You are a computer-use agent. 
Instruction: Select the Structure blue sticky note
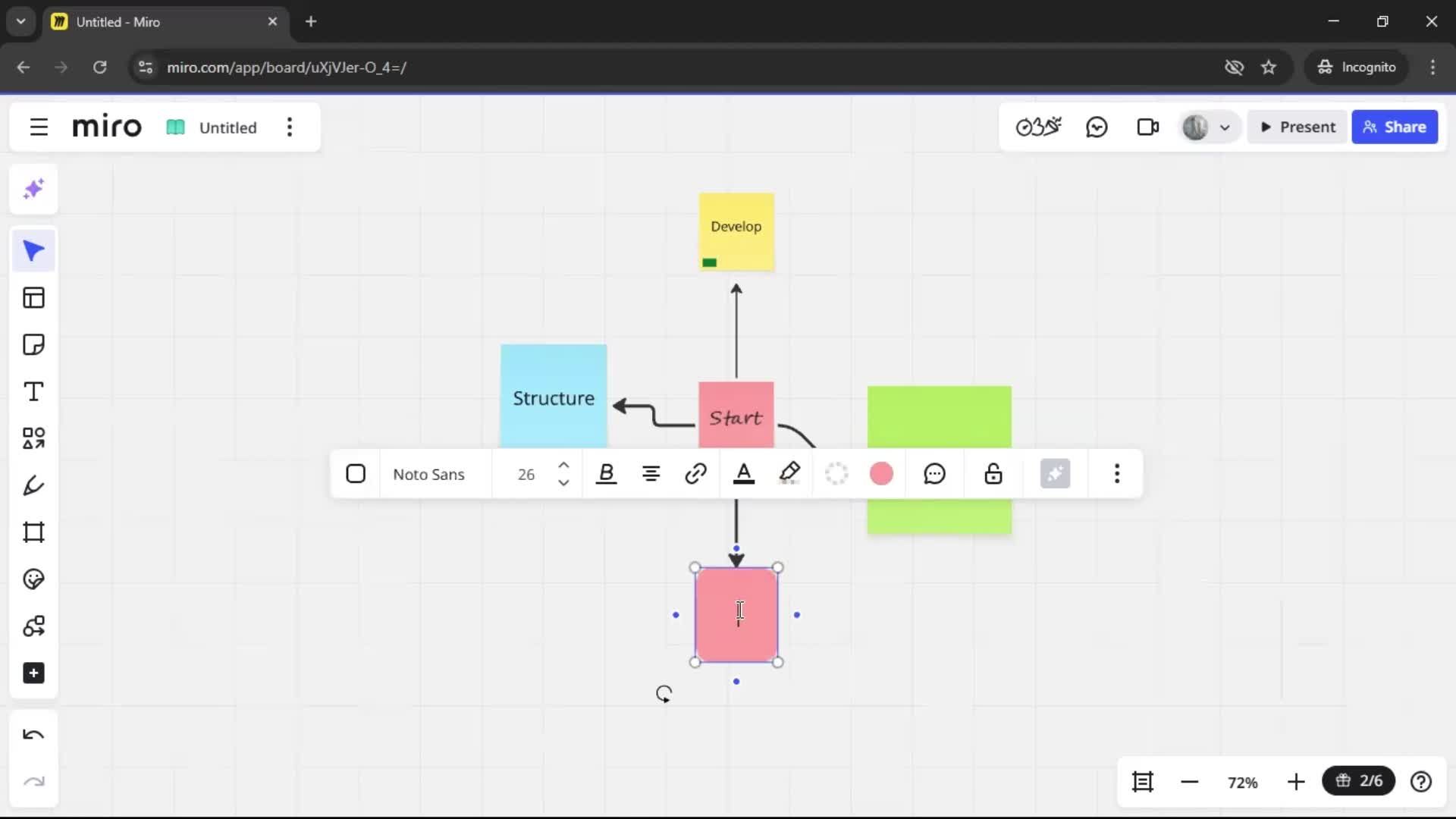click(x=554, y=396)
